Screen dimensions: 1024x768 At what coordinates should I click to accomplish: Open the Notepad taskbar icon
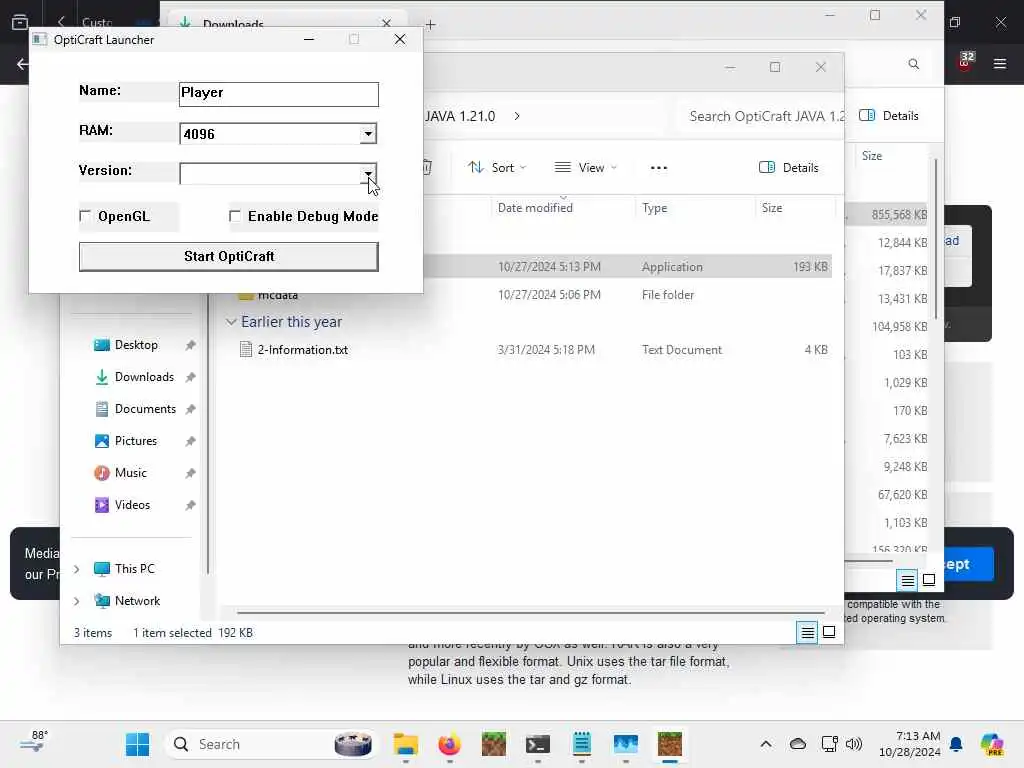[582, 744]
